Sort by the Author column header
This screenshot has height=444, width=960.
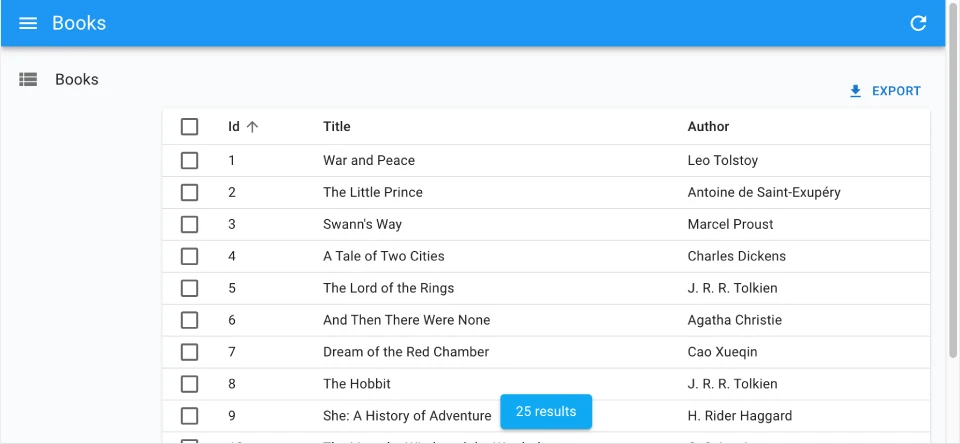708,127
